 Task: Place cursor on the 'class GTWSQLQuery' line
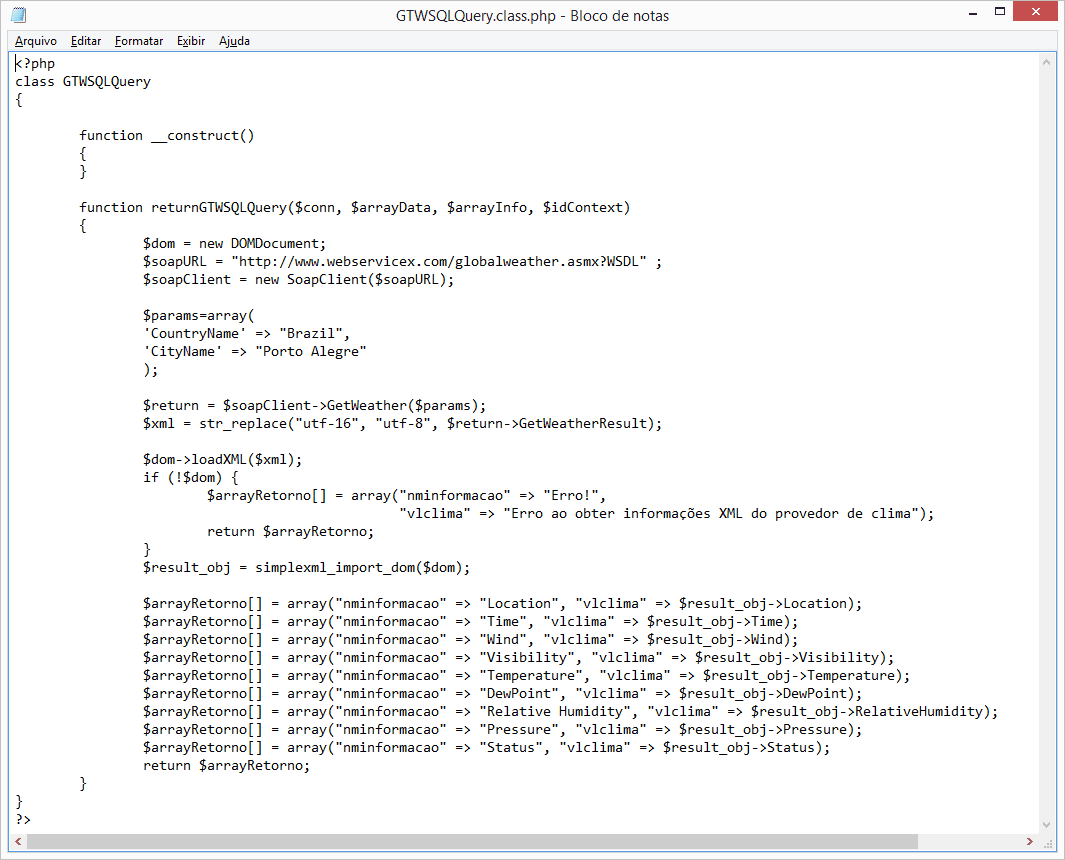click(83, 81)
